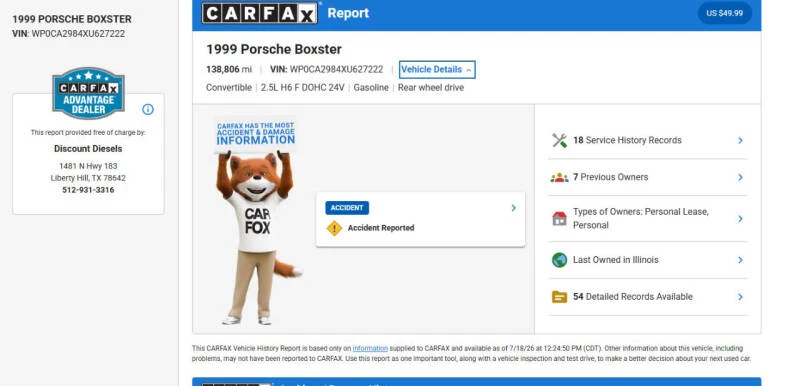Collapse the Vehicle Details dropdown
The width and height of the screenshot is (800, 386).
437,69
